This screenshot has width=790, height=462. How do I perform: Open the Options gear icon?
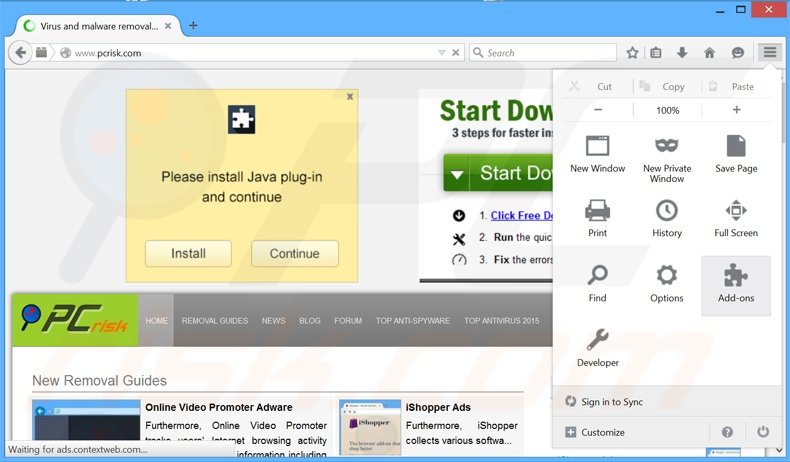(x=666, y=276)
